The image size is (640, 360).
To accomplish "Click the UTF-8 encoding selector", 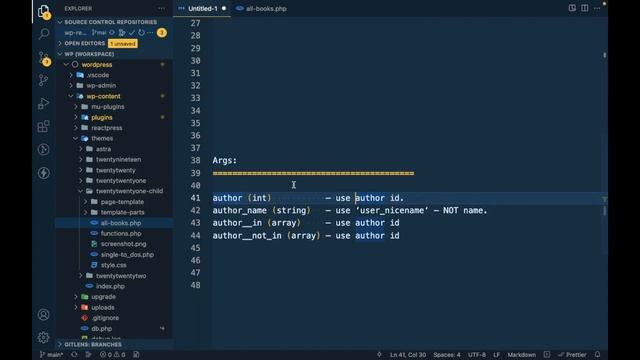I will tap(477, 355).
